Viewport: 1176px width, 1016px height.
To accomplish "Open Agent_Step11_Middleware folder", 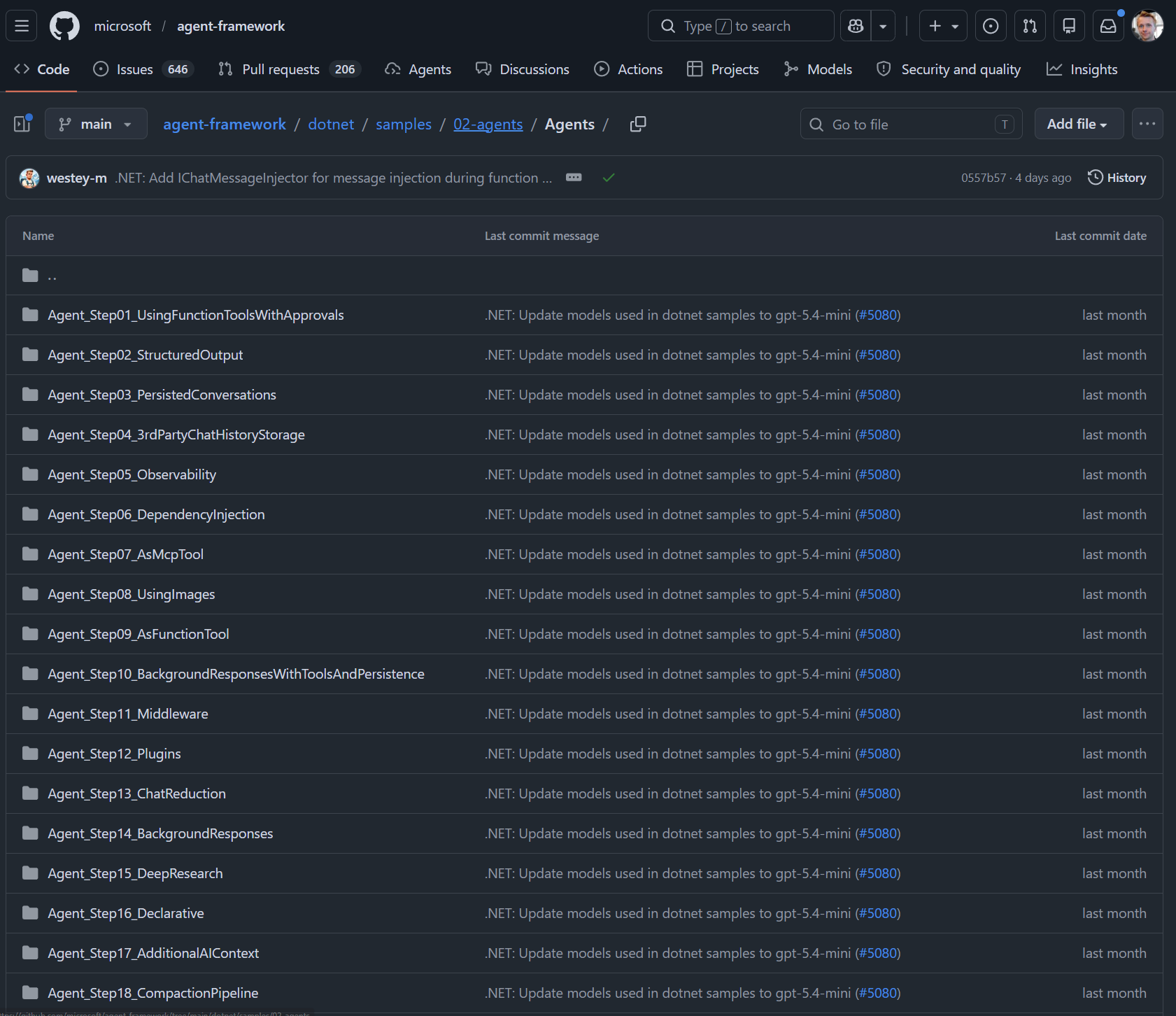I will coord(128,714).
